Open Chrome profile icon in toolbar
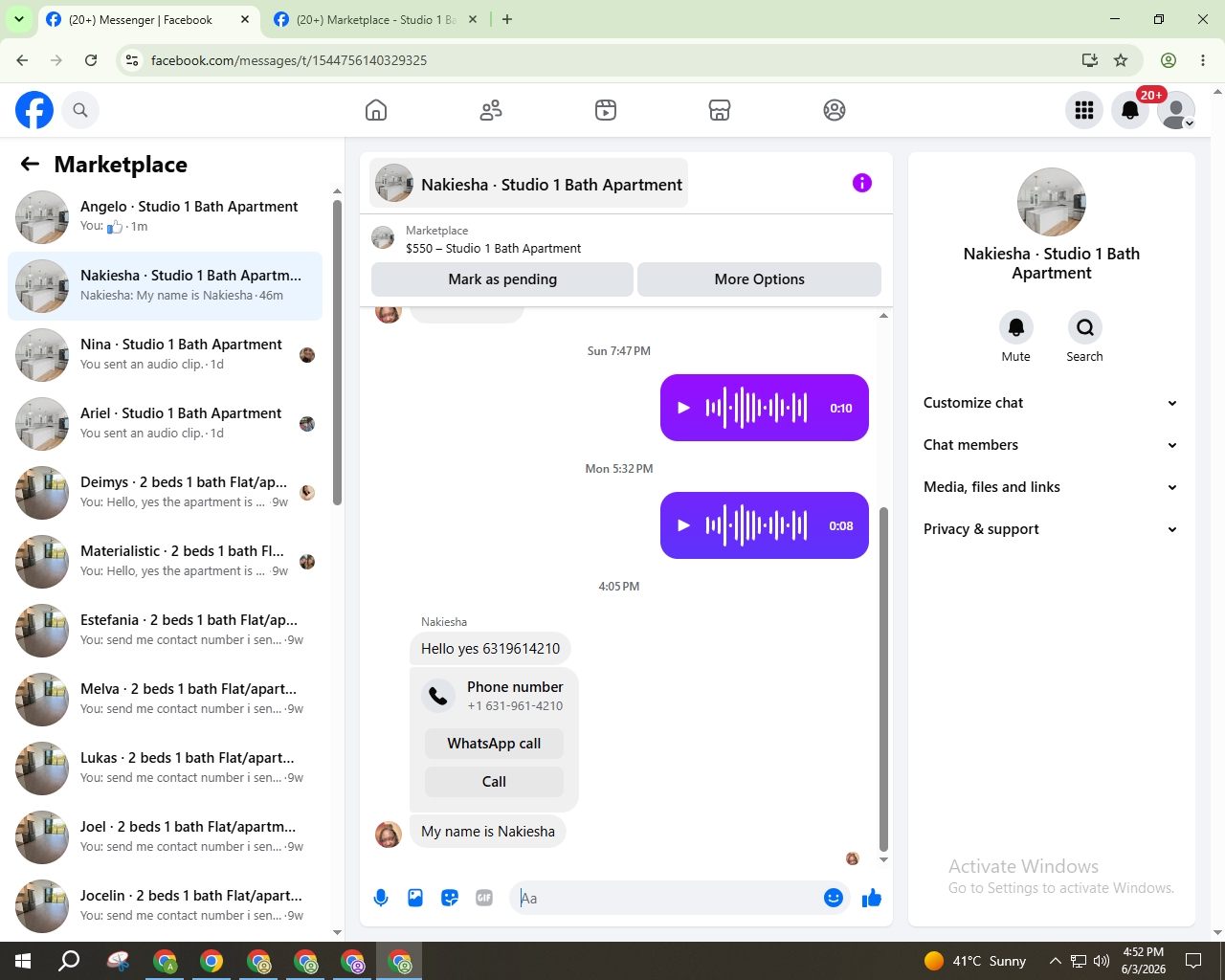 pyautogui.click(x=1169, y=60)
